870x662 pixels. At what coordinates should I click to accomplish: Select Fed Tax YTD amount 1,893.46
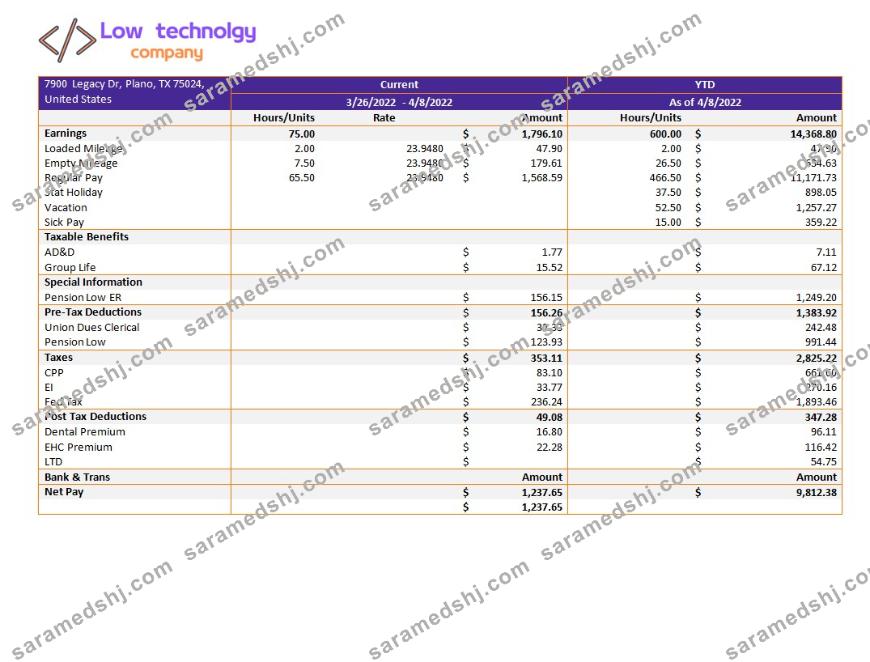click(816, 402)
